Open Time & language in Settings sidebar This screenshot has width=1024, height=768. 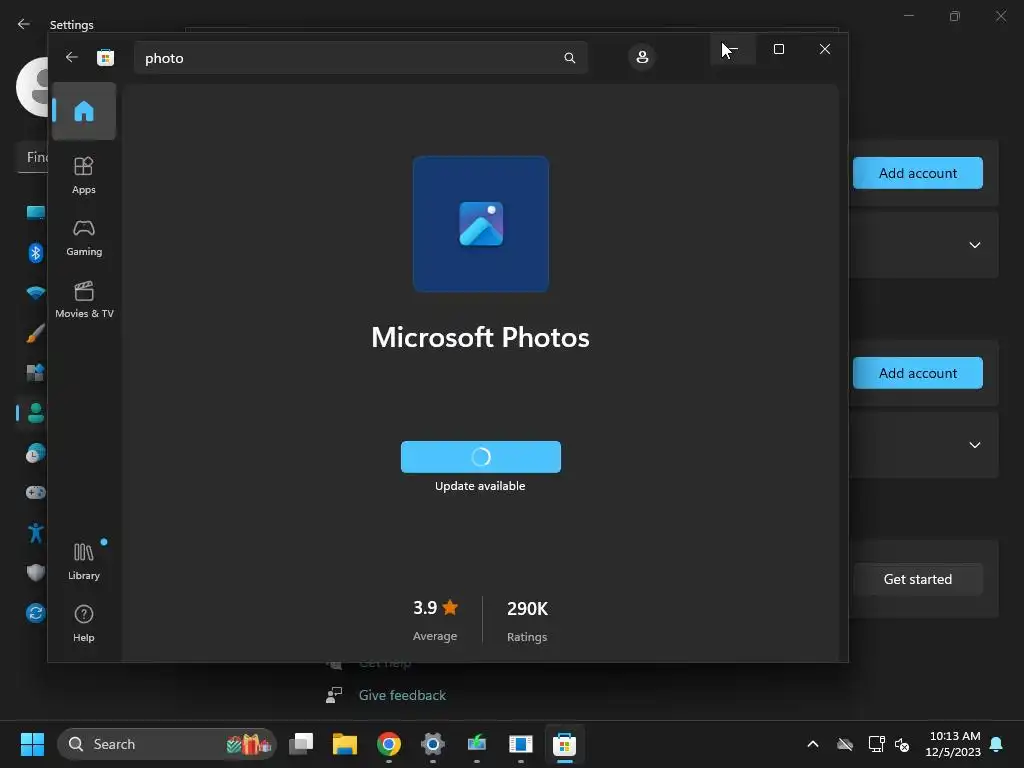click(35, 453)
